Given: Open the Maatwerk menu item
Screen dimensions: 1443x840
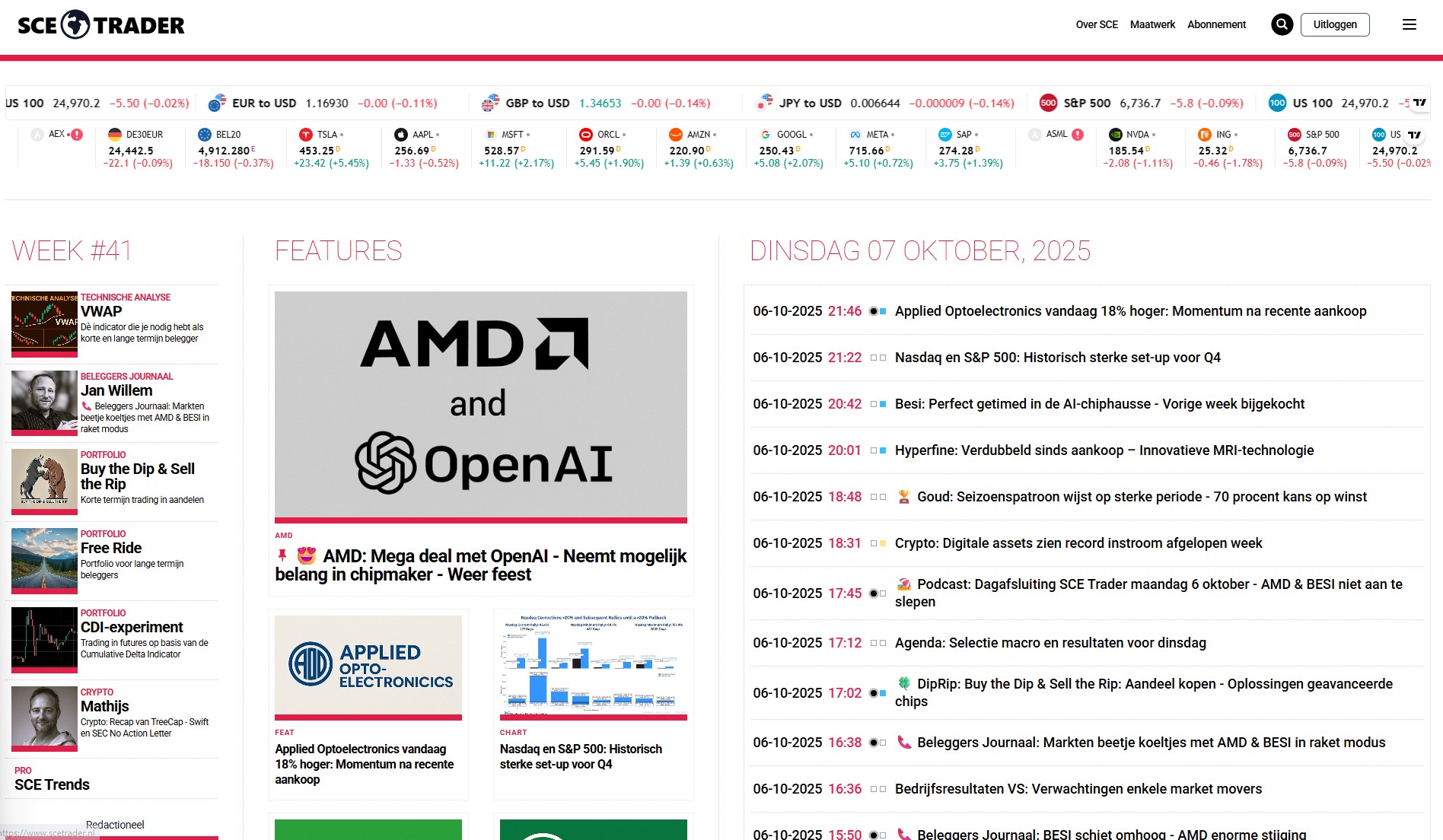Looking at the screenshot, I should point(1152,24).
